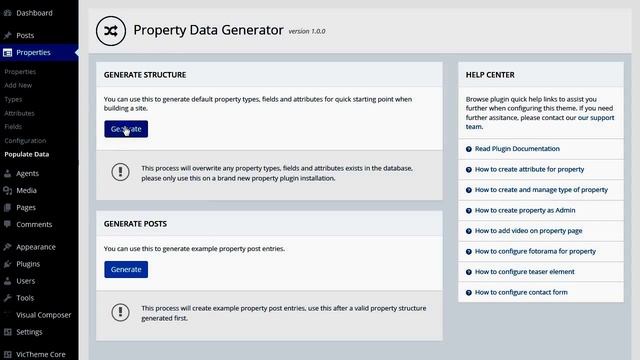The width and height of the screenshot is (640, 360).
Task: Click the VicTheme Core icon
Action: (x=7, y=354)
